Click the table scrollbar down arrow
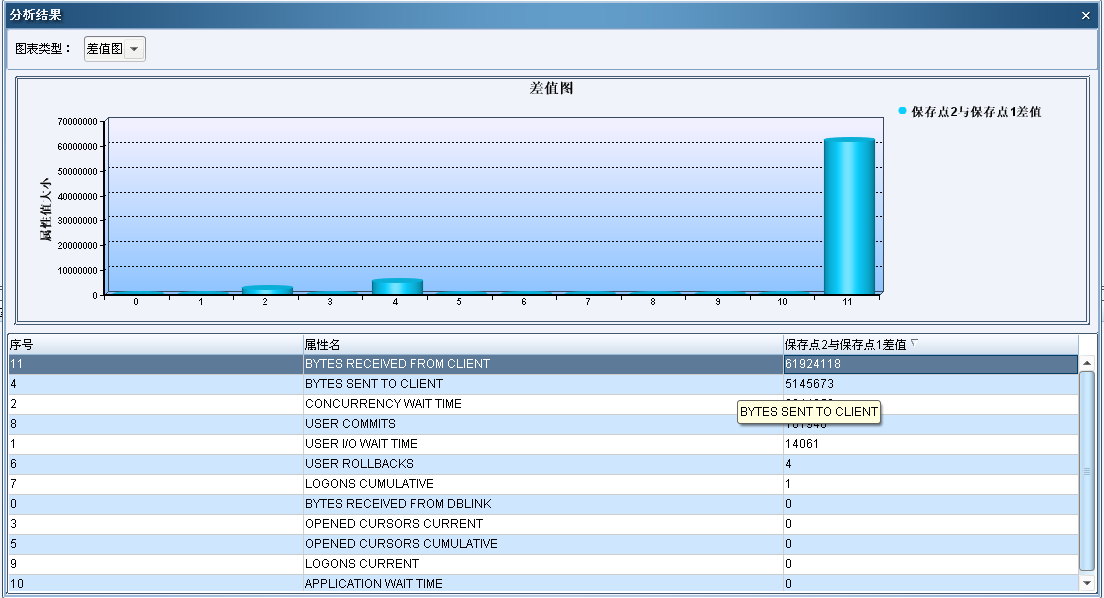1104x598 pixels. (x=1087, y=582)
